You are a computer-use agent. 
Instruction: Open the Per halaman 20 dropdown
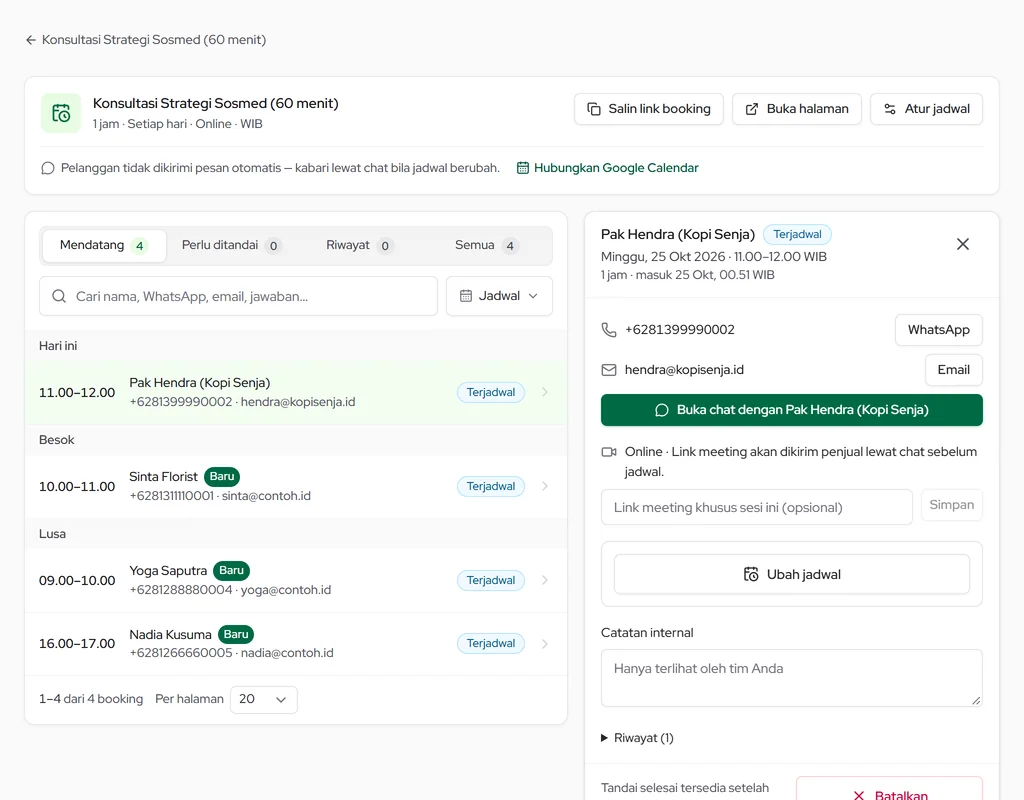264,699
